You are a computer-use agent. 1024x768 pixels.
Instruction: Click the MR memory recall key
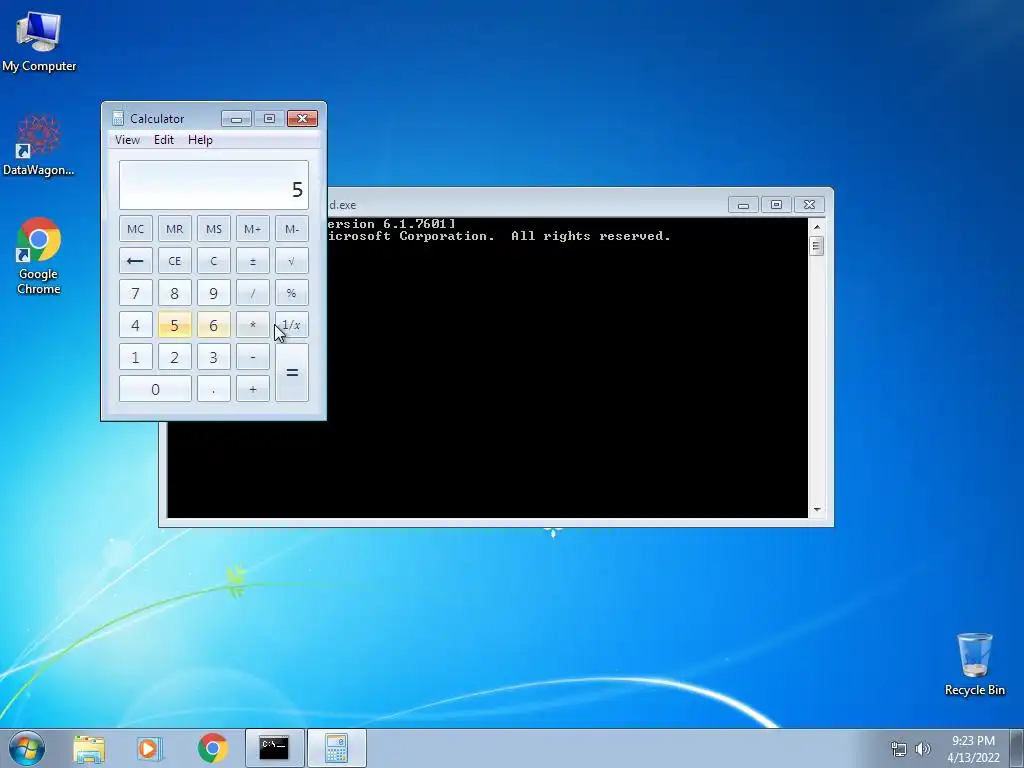[x=175, y=229]
